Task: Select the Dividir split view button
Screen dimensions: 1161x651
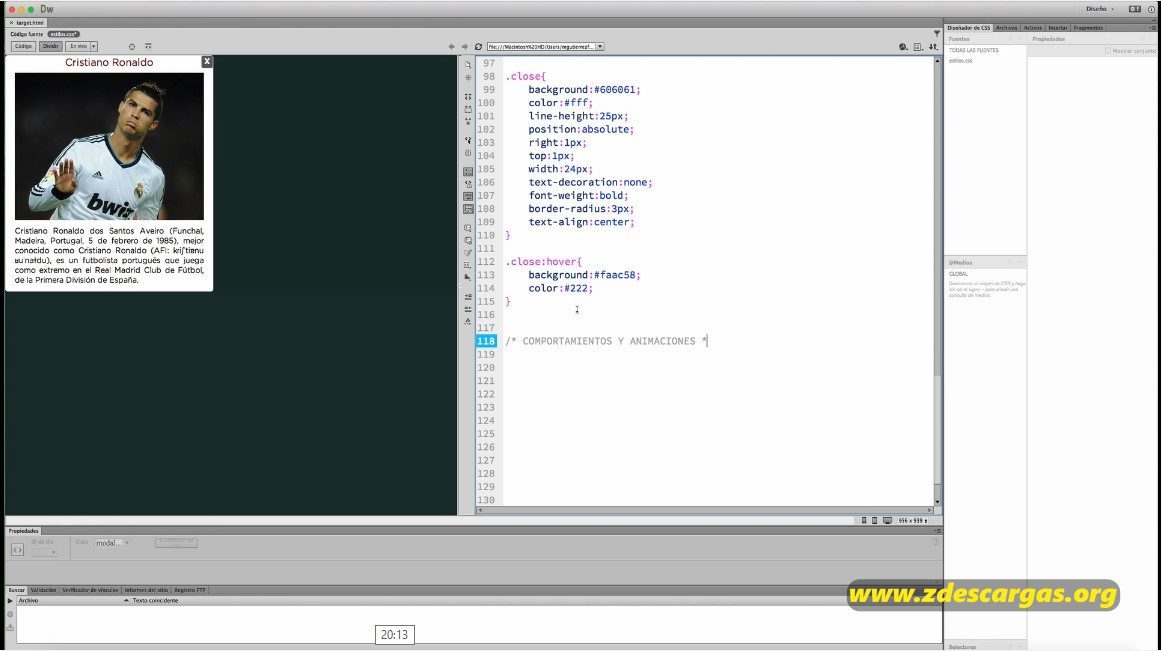Action: click(50, 46)
